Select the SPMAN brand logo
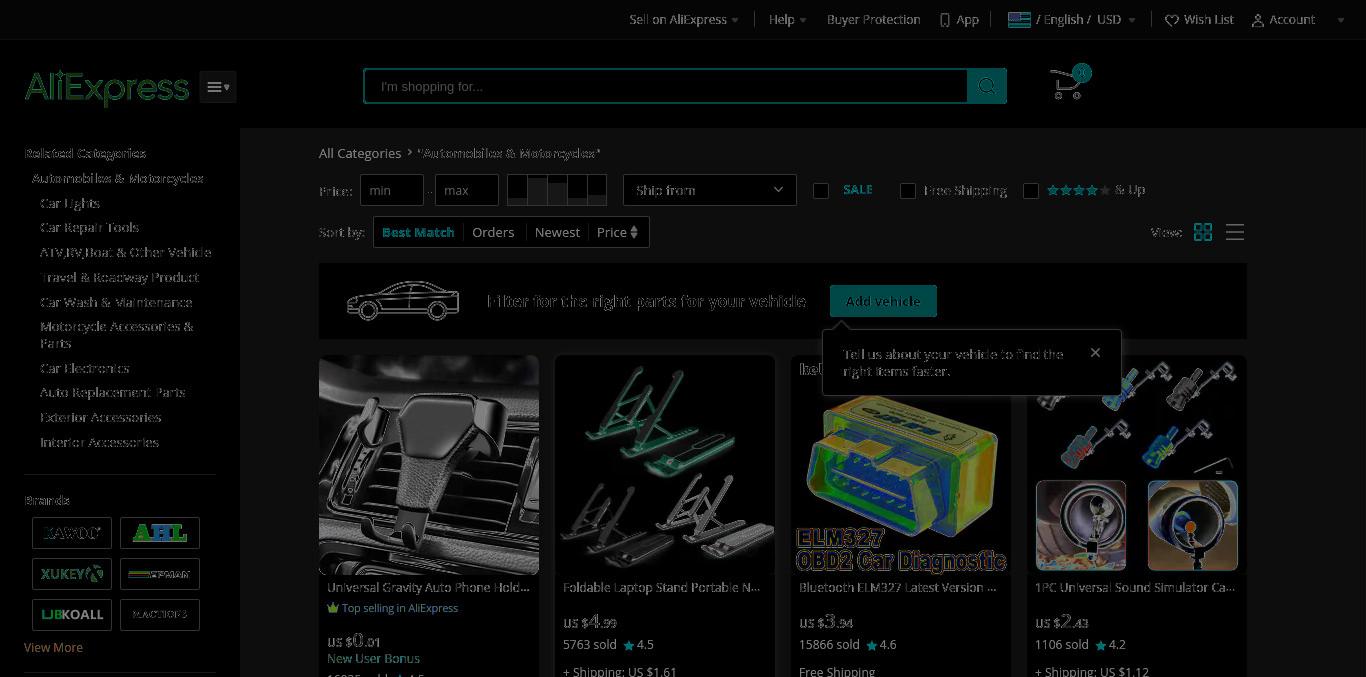The image size is (1366, 677). tap(160, 574)
